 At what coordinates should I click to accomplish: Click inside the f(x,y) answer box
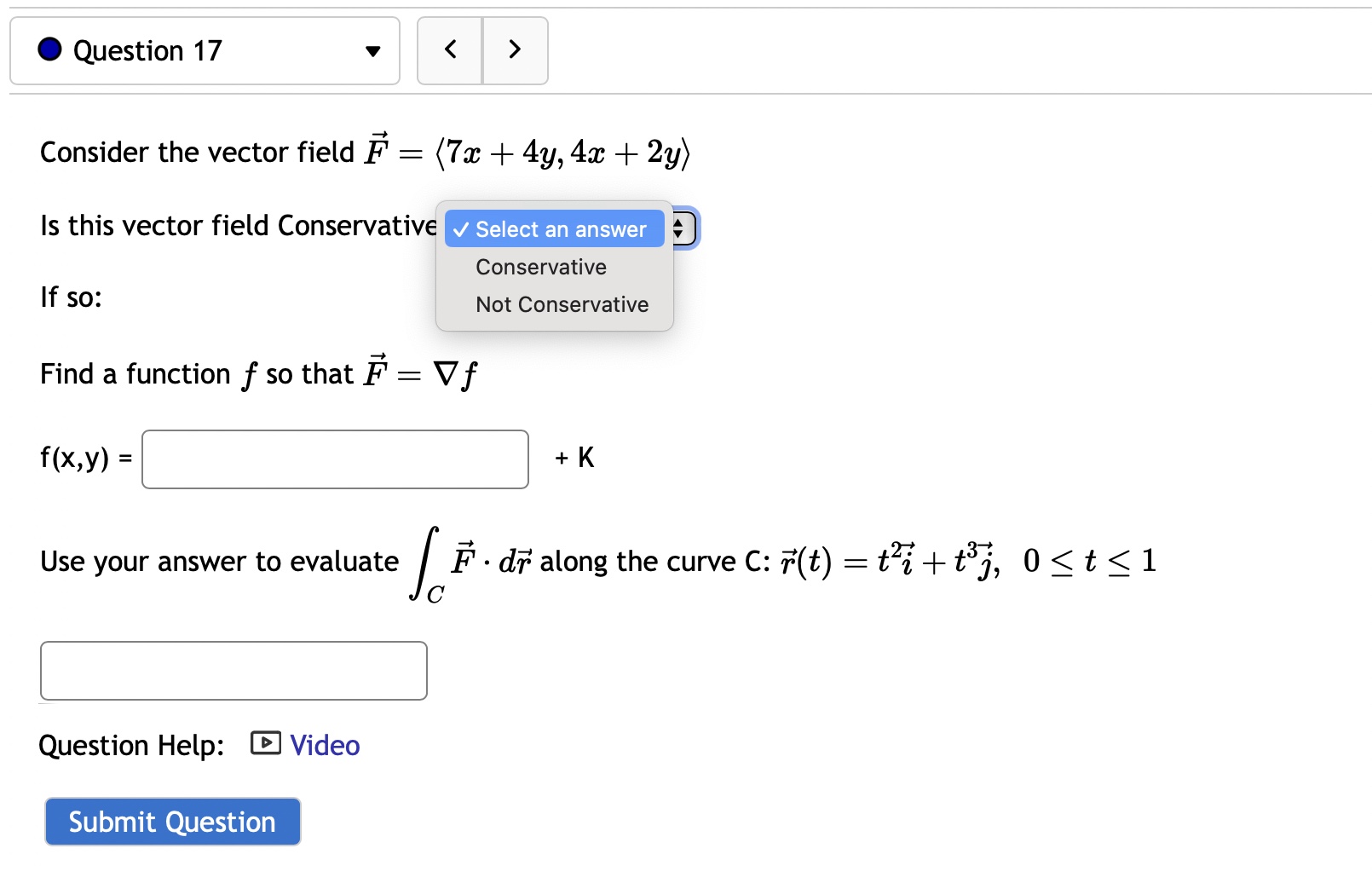334,459
